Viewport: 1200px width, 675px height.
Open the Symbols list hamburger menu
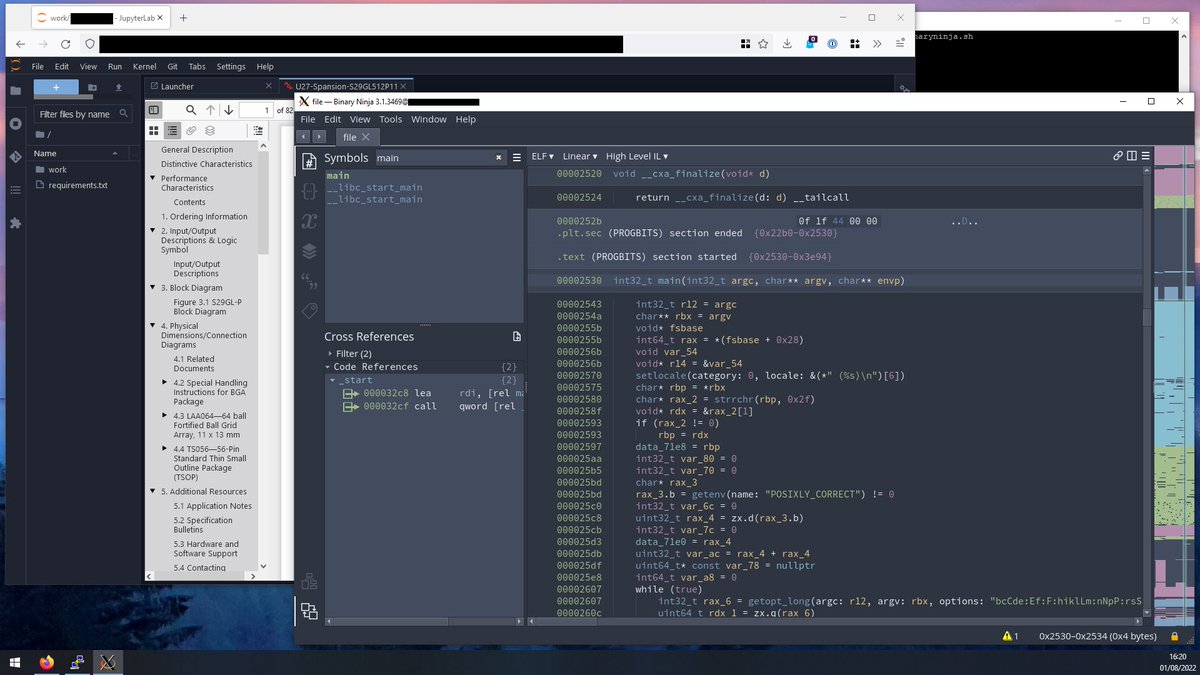pyautogui.click(x=517, y=158)
